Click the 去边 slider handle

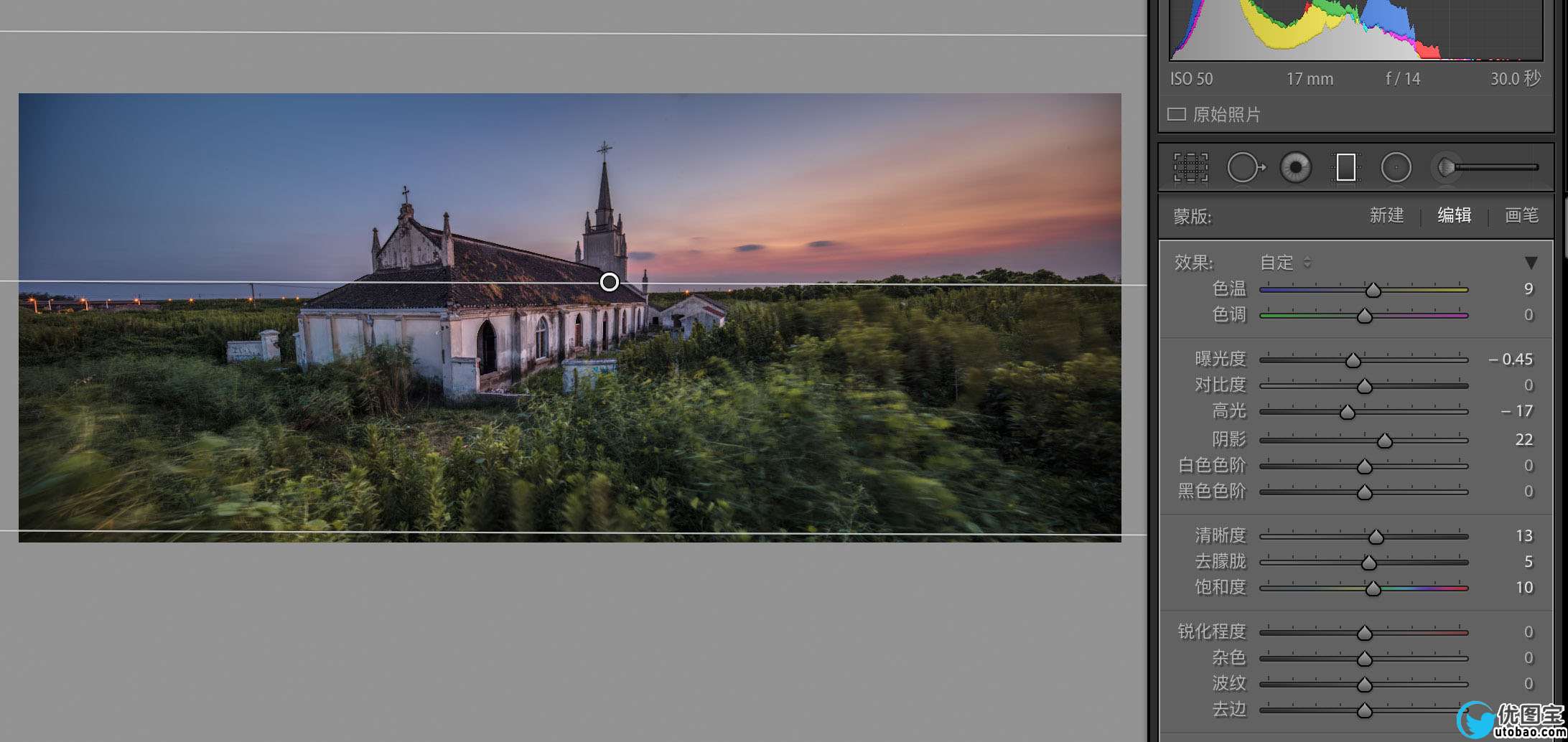tap(1364, 710)
